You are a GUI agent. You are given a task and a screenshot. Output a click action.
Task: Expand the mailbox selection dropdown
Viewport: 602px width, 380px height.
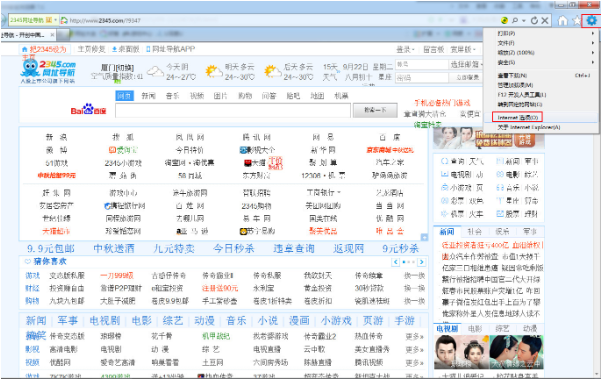pos(466,64)
